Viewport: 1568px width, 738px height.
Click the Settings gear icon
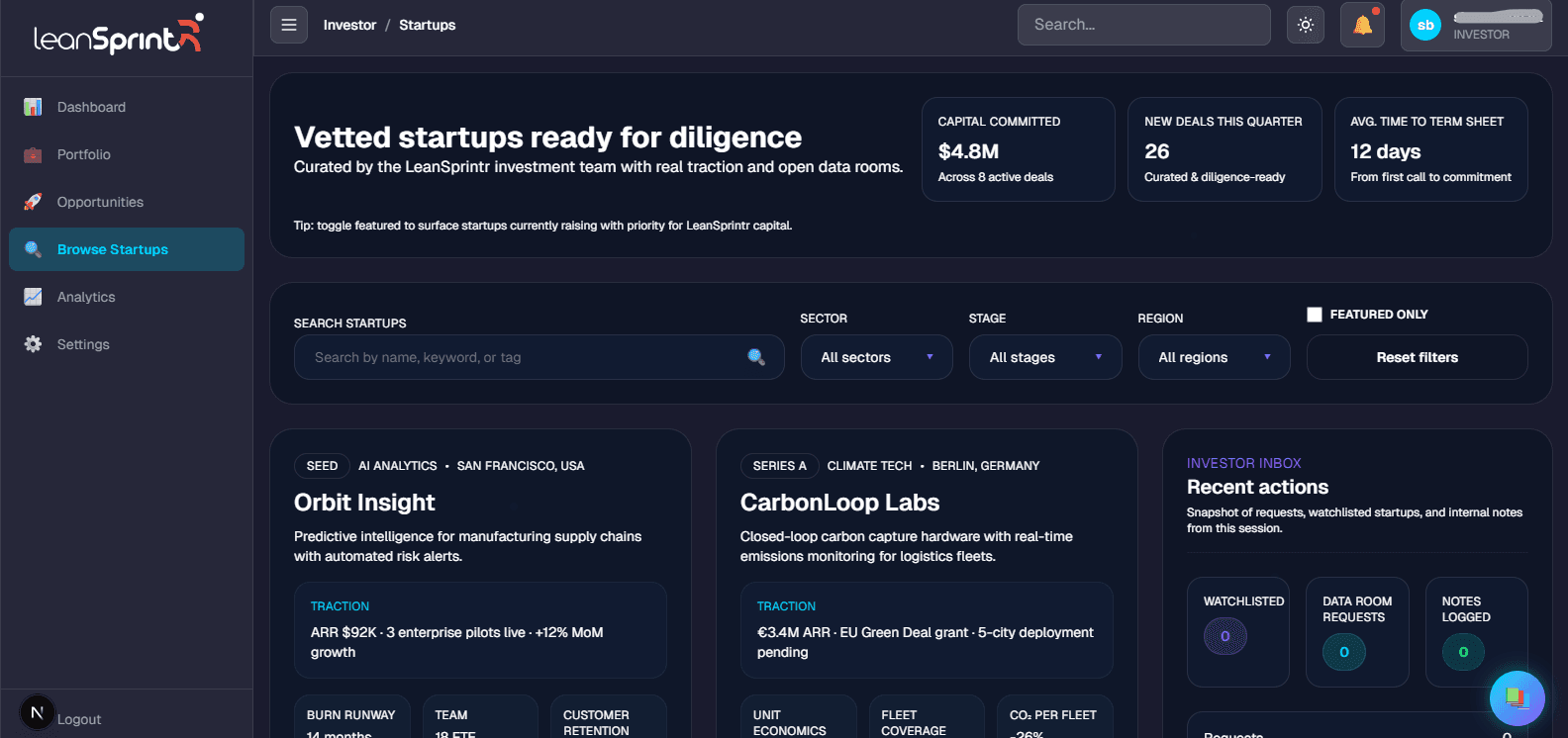pos(33,344)
